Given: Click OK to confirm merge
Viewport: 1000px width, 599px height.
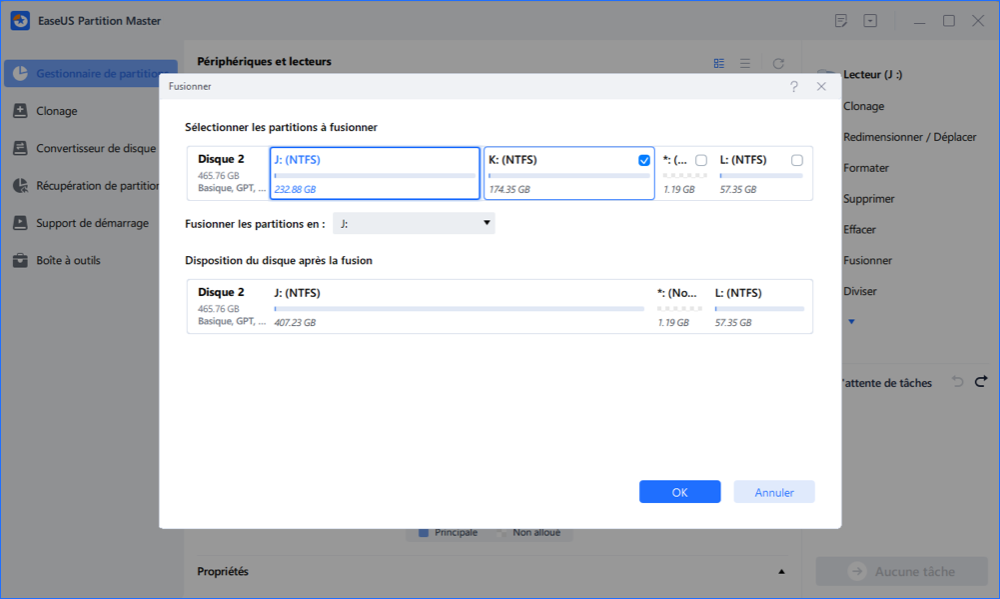Looking at the screenshot, I should pyautogui.click(x=680, y=492).
